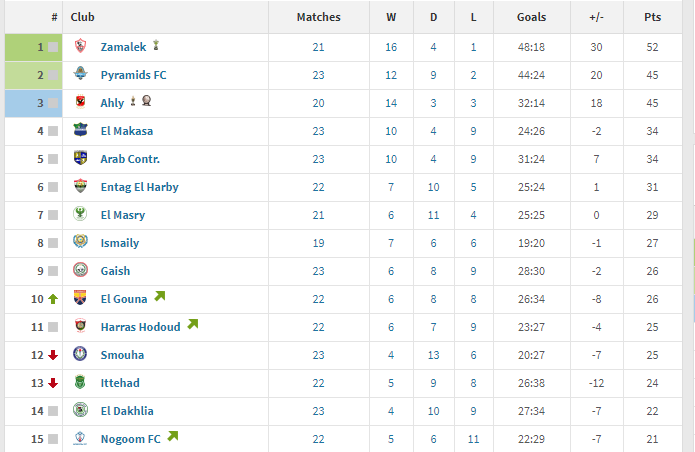Click the green arrow beside Nogoom FC
Screen dimensions: 695x452
(x=173, y=436)
